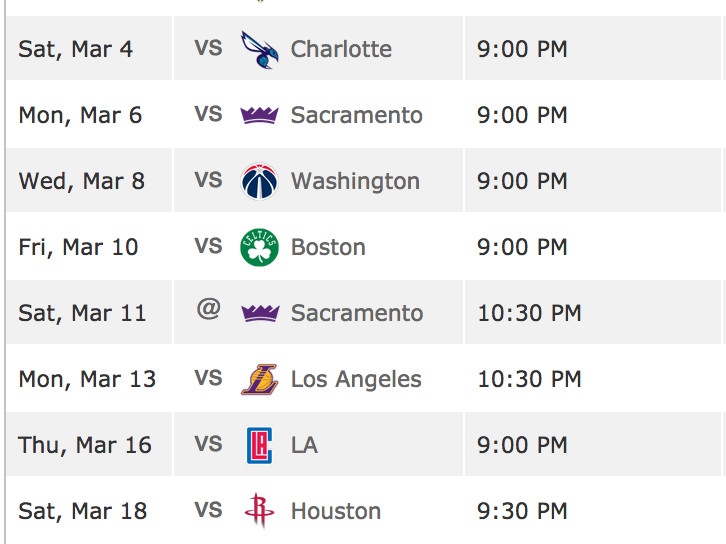Click the Kings crown logo on Mar 11

260,313
